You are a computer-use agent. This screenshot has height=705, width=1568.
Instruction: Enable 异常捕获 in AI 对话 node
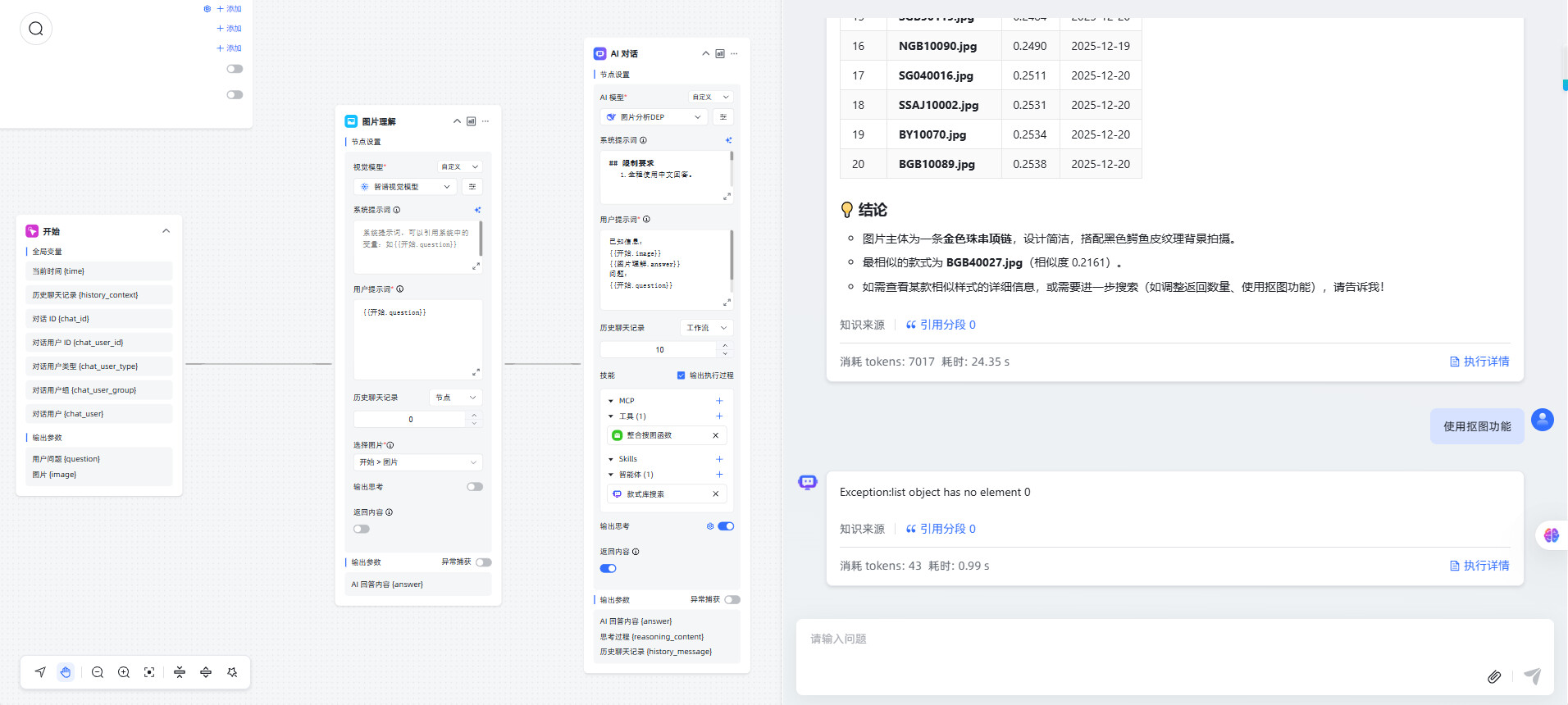click(732, 599)
